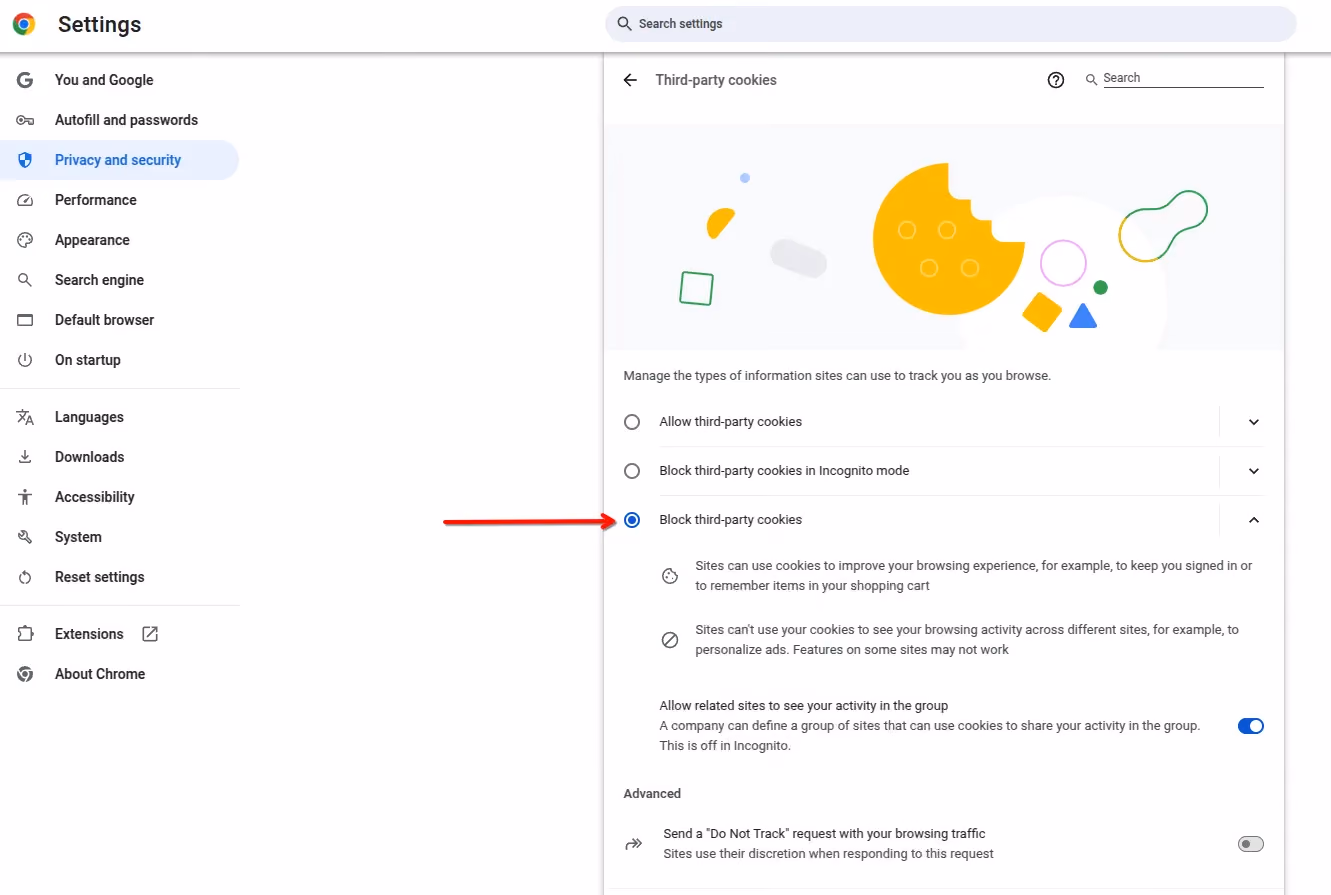Expand Block third-party cookies in Incognito details

pos(1254,471)
